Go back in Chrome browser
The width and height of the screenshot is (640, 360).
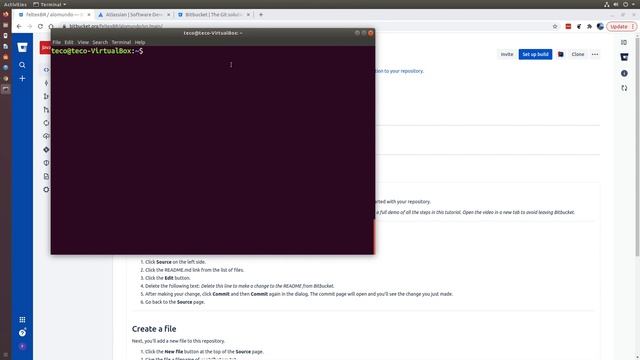pos(19,27)
